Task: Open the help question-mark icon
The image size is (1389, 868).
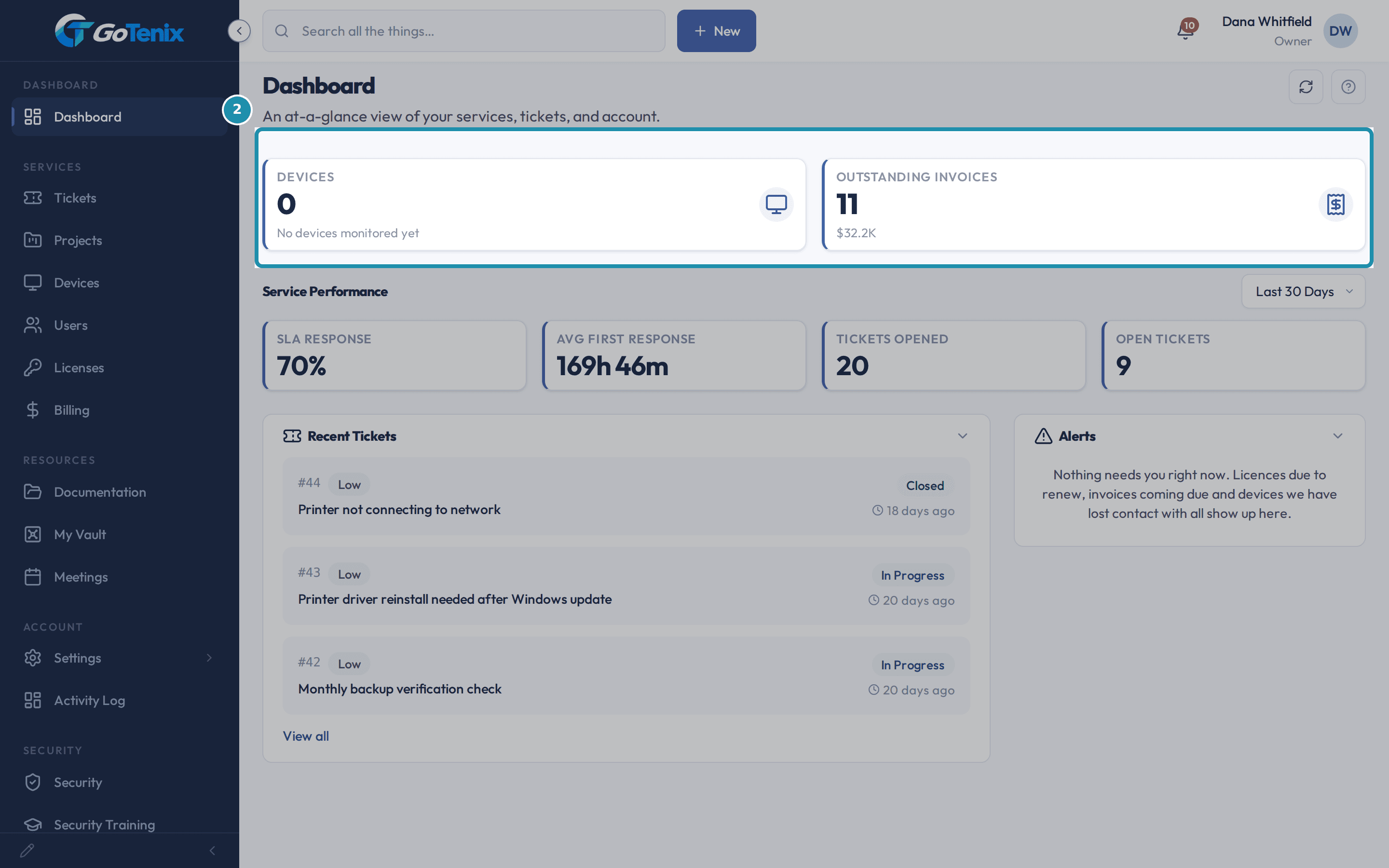Action: point(1348,87)
